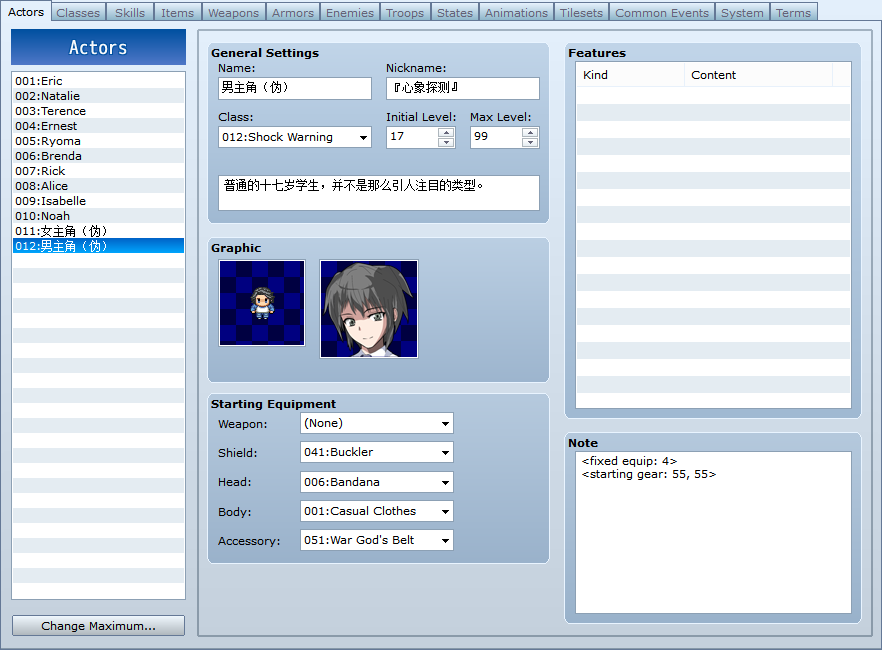
Task: Select actor 001:Eric in the list
Action: point(98,81)
